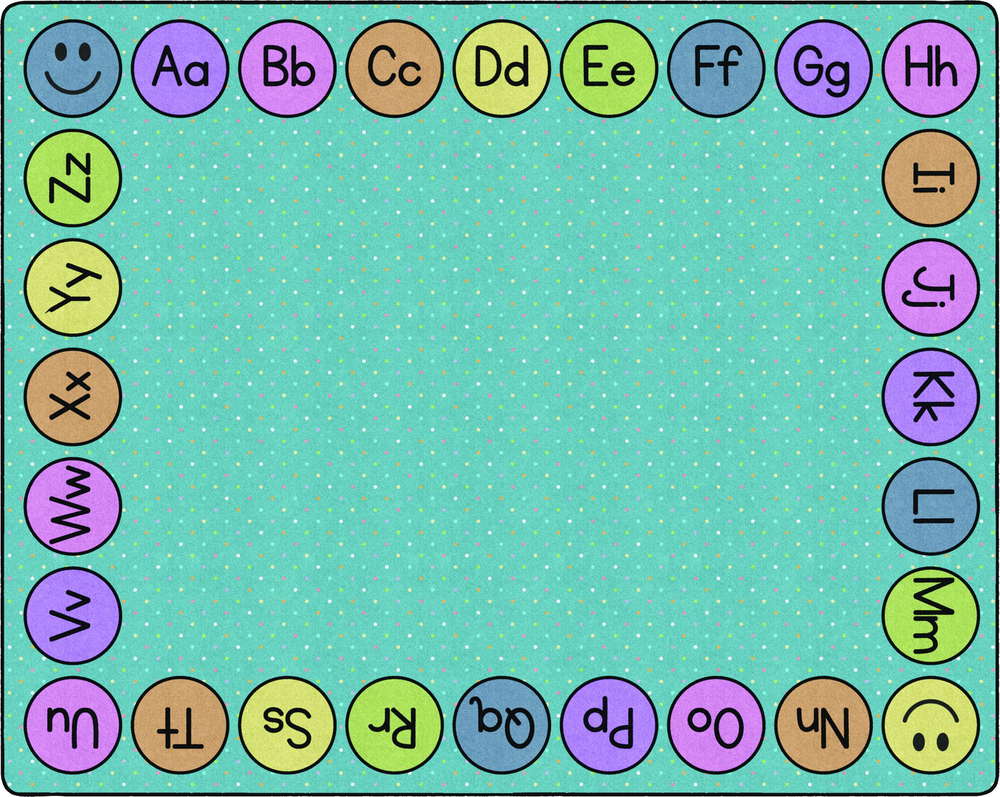Select the purple Aa letter circle

(x=180, y=69)
